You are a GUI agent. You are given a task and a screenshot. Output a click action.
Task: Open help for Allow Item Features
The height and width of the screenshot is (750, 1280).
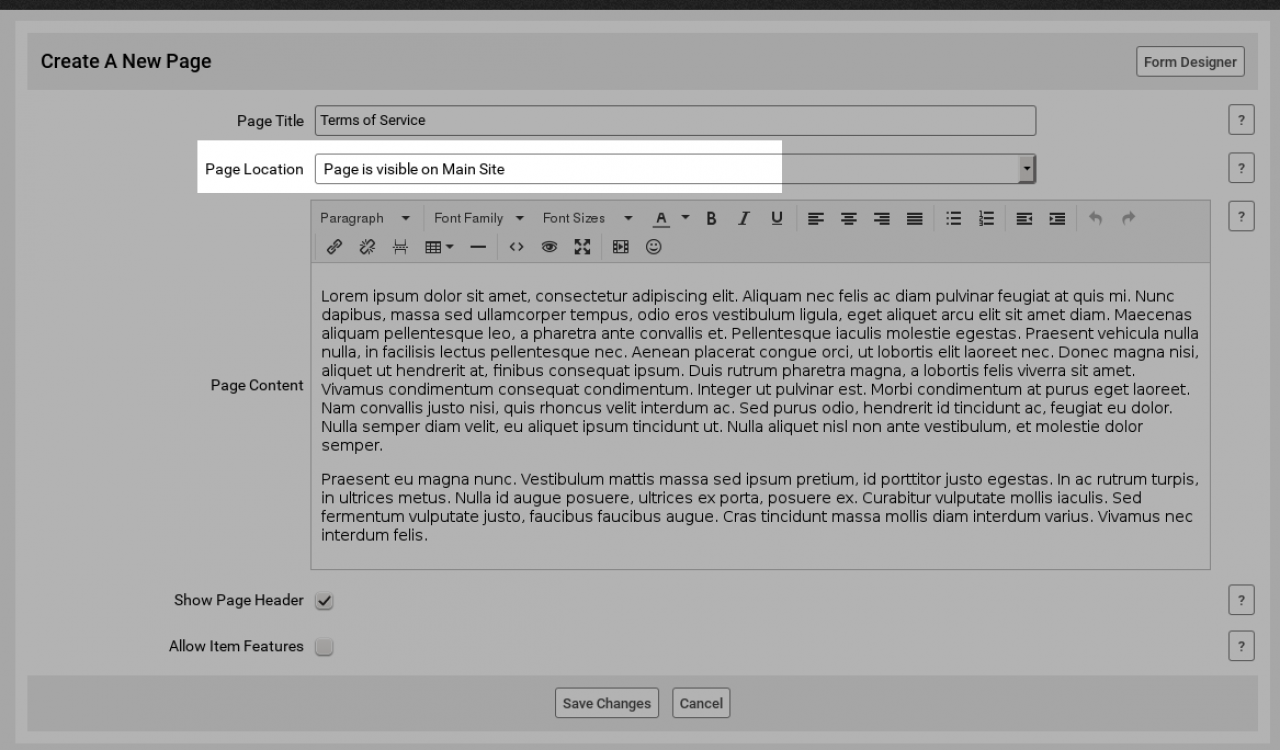[x=1241, y=646]
